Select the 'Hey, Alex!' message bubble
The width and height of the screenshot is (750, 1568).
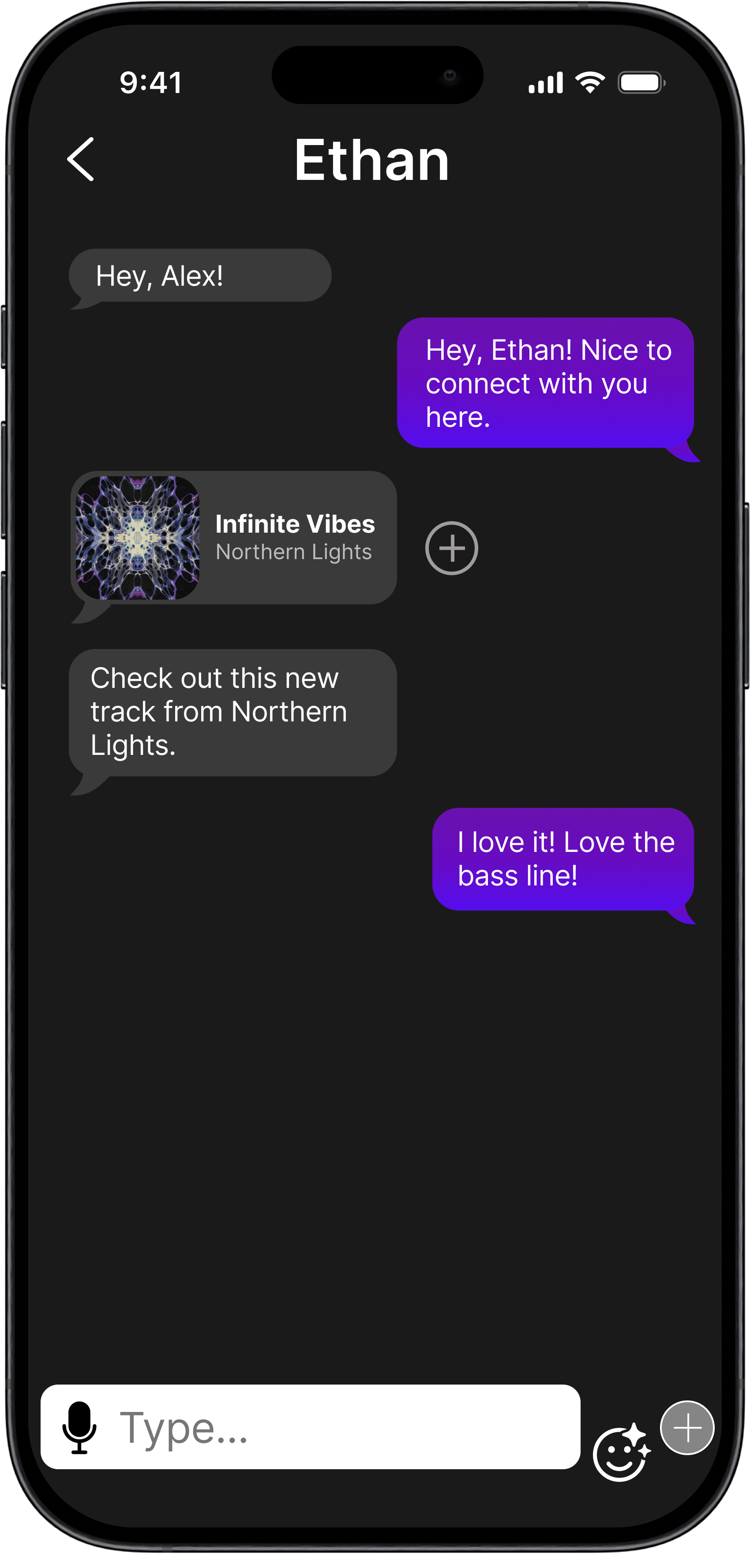pos(200,276)
